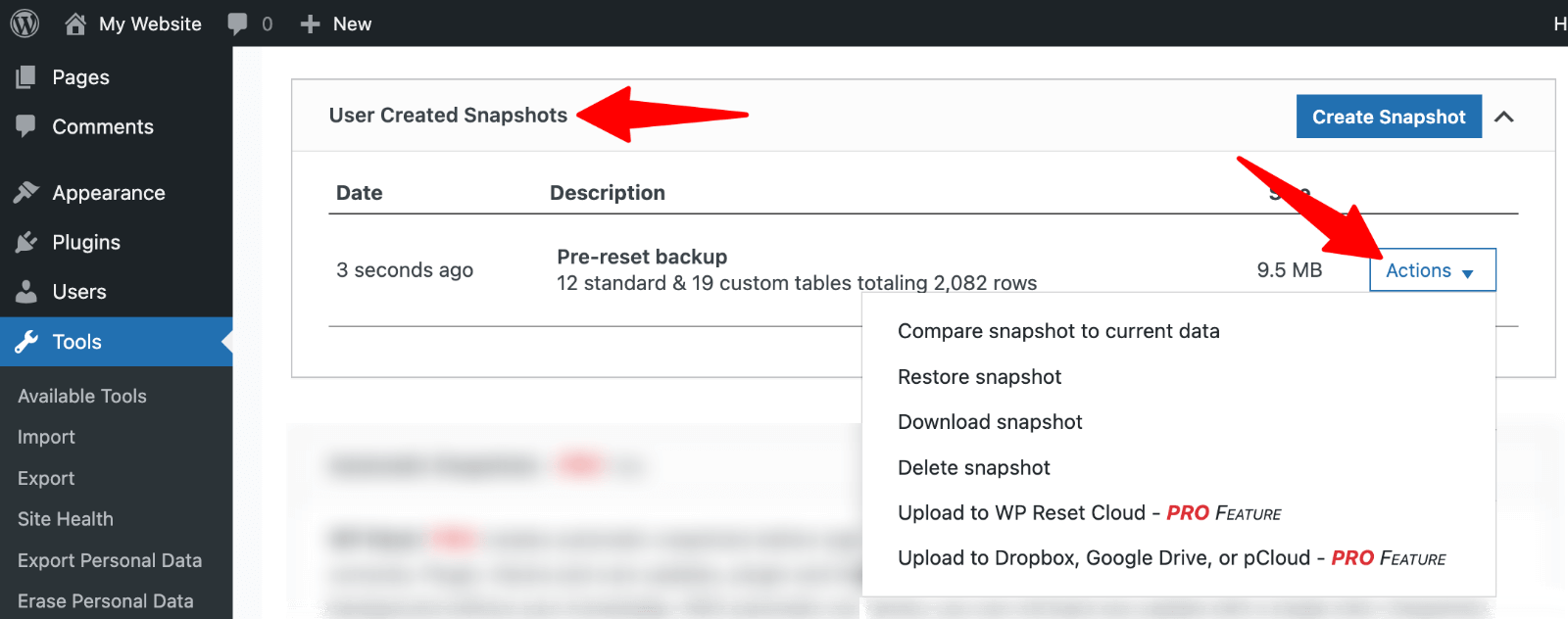This screenshot has width=1568, height=619.
Task: Click the + New icon in the admin bar
Action: click(309, 23)
